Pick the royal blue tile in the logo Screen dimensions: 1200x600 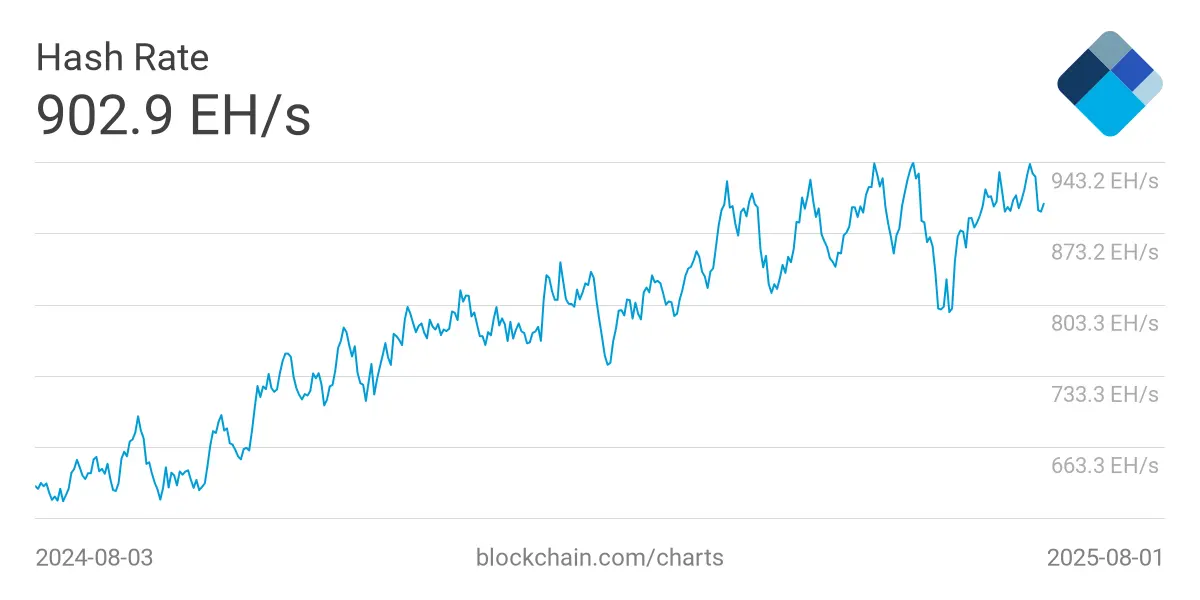1132,69
